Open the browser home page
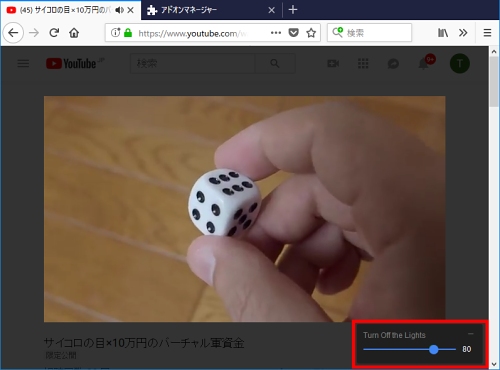Screen dimensions: 500x370 [74, 33]
